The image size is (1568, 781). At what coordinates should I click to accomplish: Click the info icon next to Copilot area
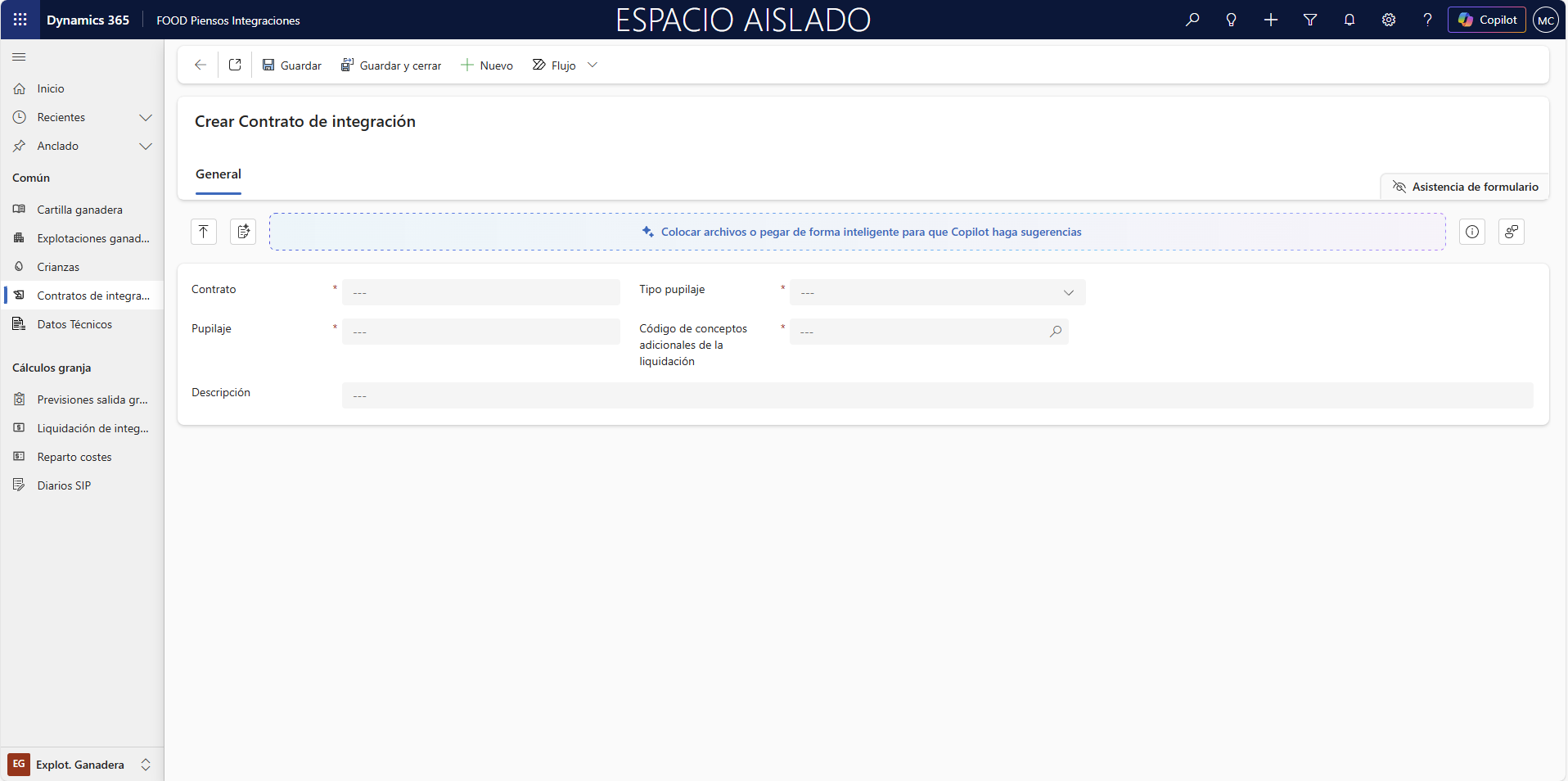coord(1472,232)
